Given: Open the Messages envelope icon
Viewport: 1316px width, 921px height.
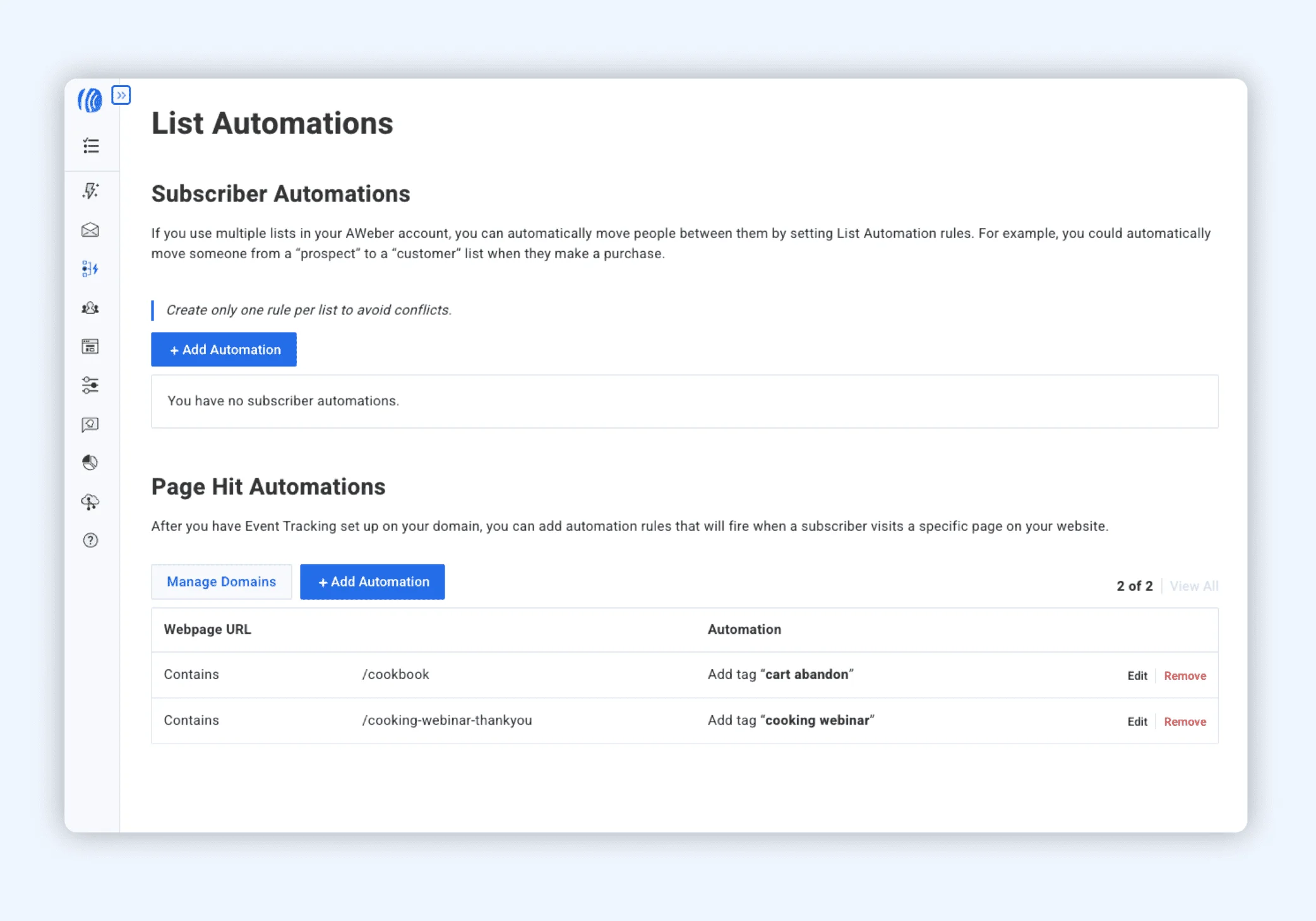Looking at the screenshot, I should tap(90, 230).
